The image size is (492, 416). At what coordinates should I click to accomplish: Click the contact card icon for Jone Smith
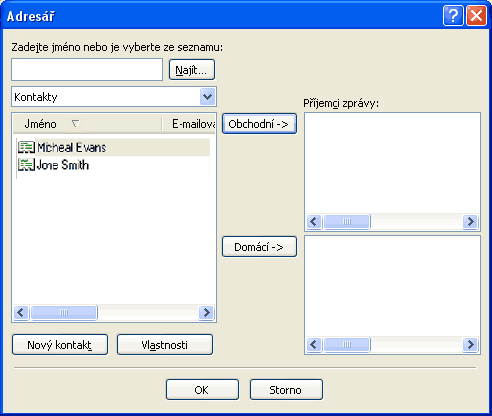pyautogui.click(x=26, y=165)
